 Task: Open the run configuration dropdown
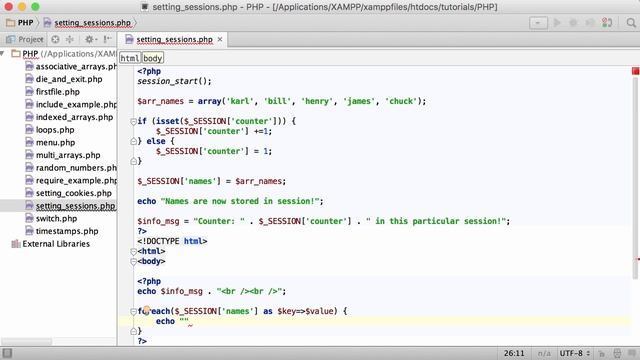[538, 23]
